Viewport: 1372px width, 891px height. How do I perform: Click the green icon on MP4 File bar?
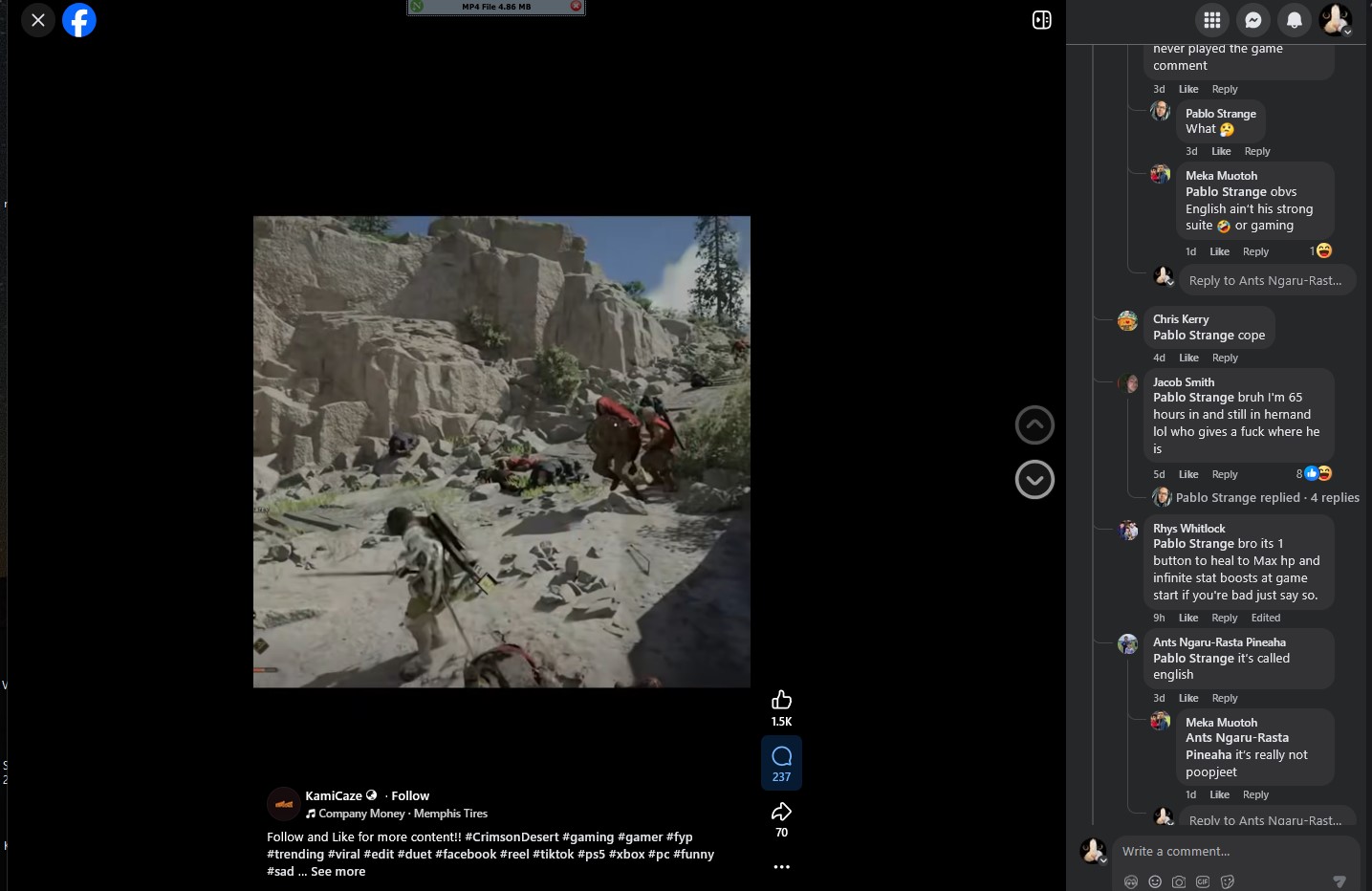click(417, 7)
